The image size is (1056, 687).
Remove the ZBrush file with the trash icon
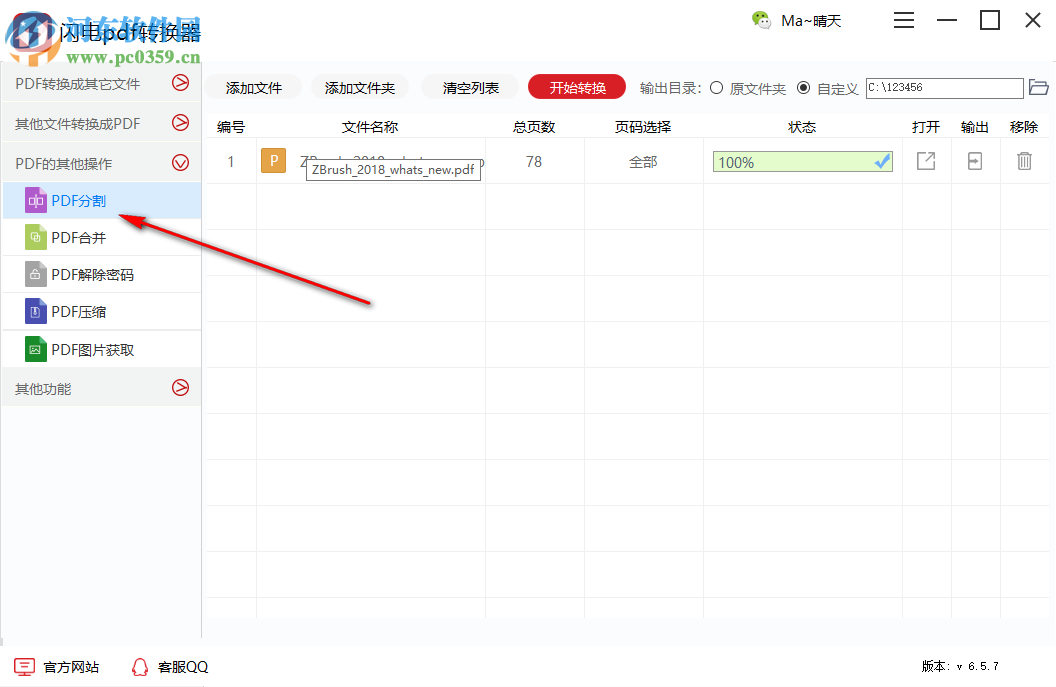[1024, 160]
